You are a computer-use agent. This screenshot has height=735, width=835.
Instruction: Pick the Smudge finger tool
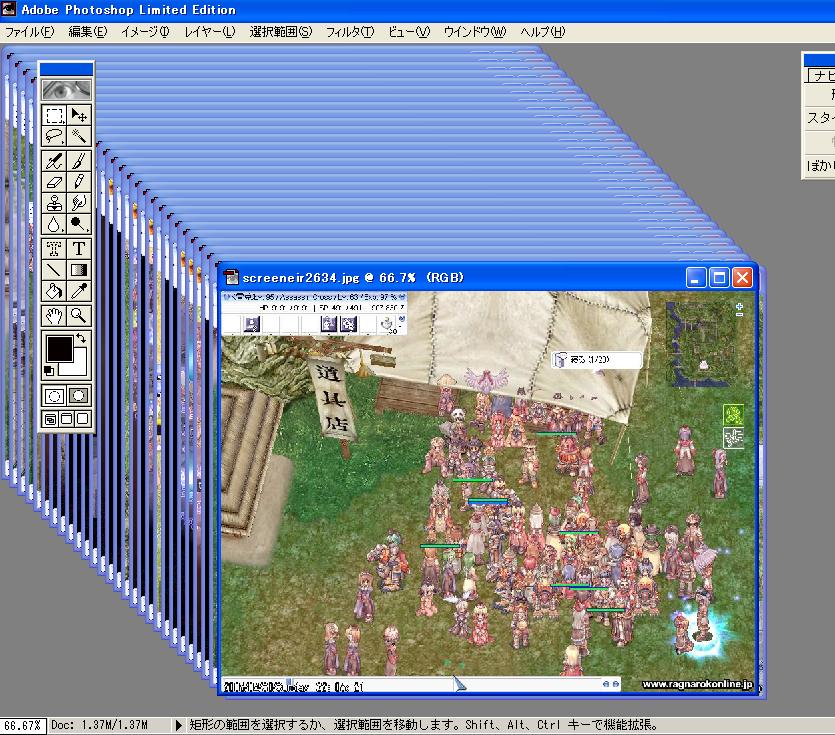(x=79, y=202)
